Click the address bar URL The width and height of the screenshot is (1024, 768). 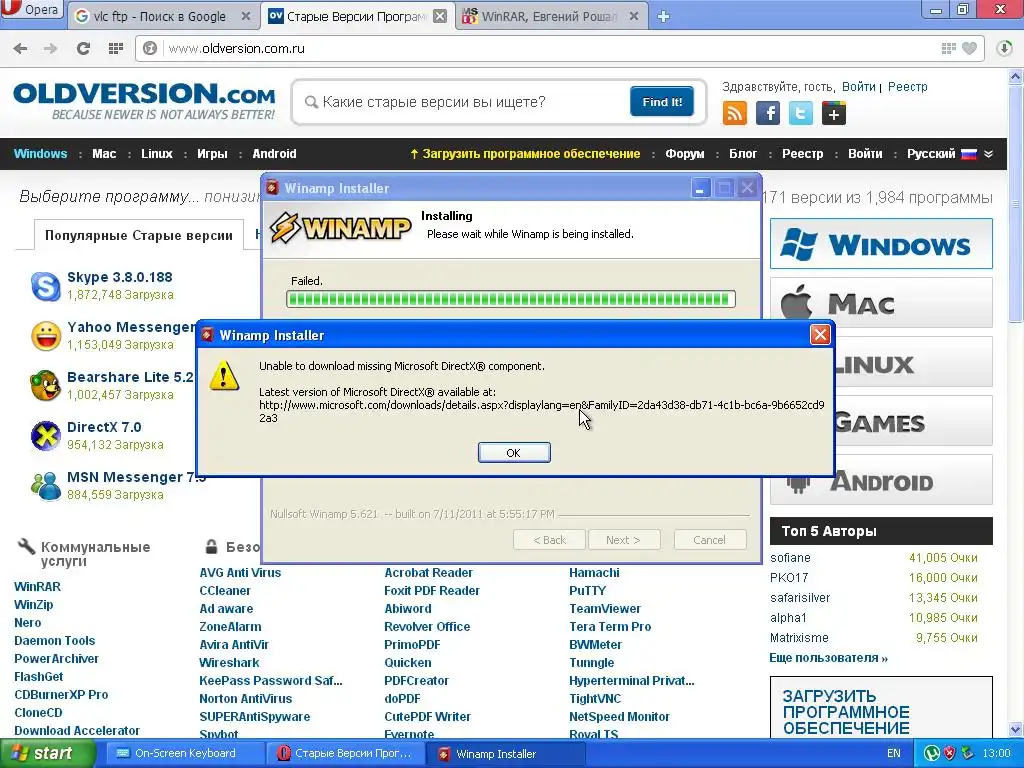tap(236, 48)
